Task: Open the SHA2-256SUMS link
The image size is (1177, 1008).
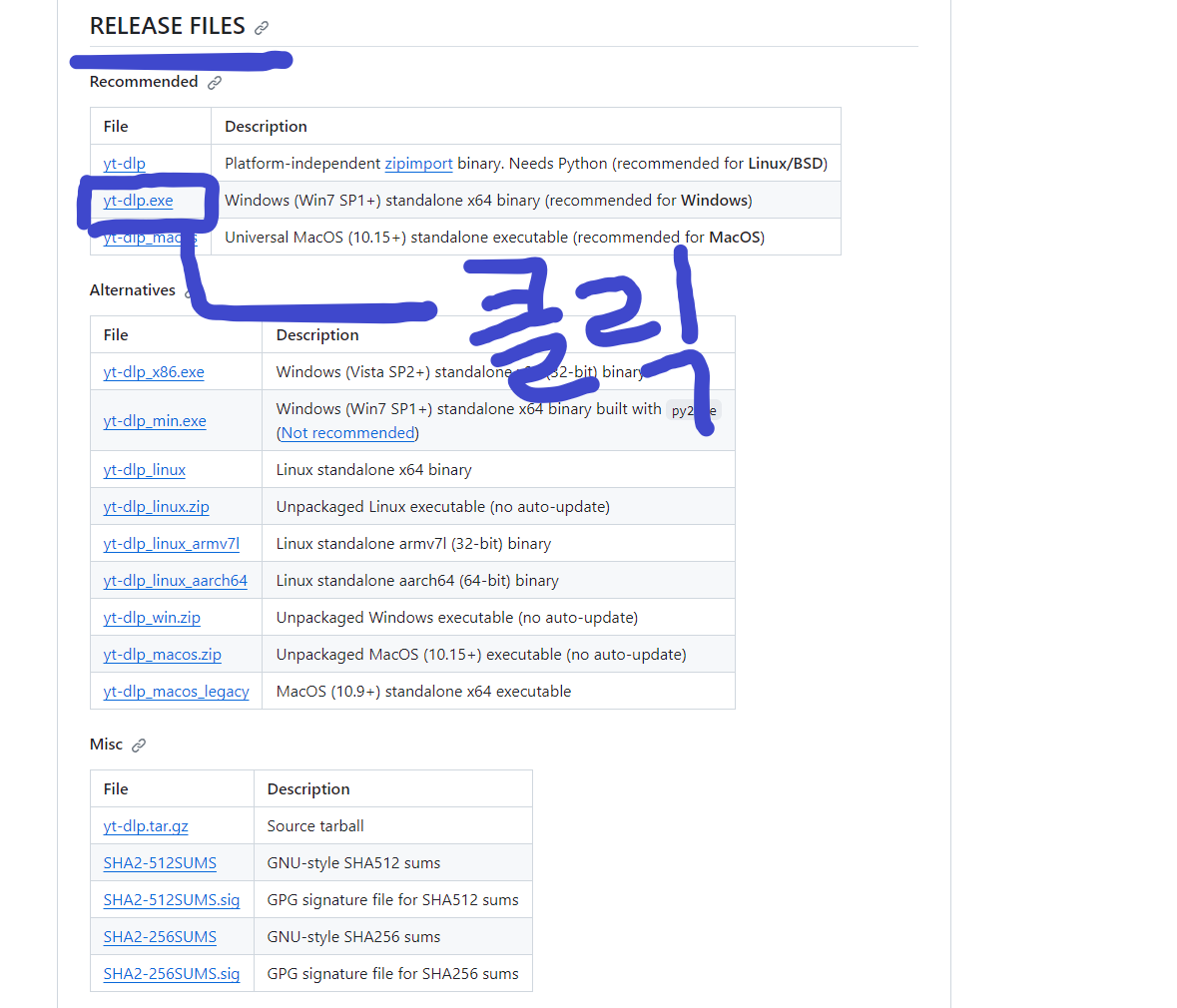Action: (x=160, y=937)
